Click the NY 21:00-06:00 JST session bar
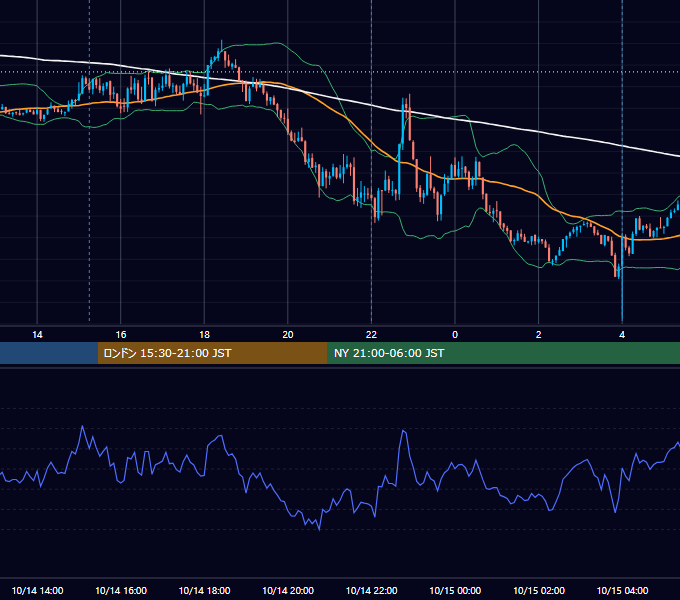Image resolution: width=680 pixels, height=600 pixels. pos(503,353)
